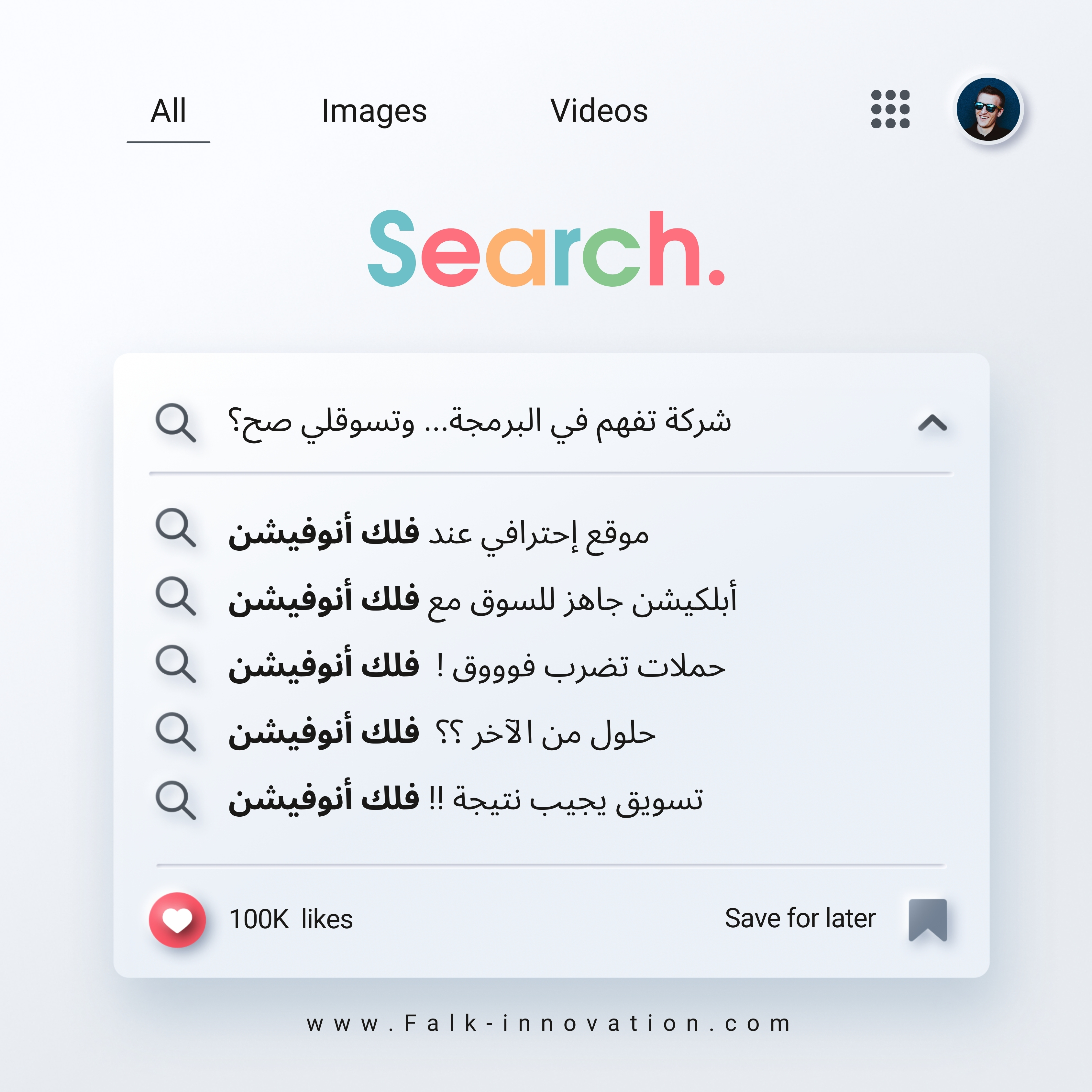The height and width of the screenshot is (1092, 1092).
Task: Click magnifier icon beside موقع إحترافي suggestion
Action: (175, 527)
